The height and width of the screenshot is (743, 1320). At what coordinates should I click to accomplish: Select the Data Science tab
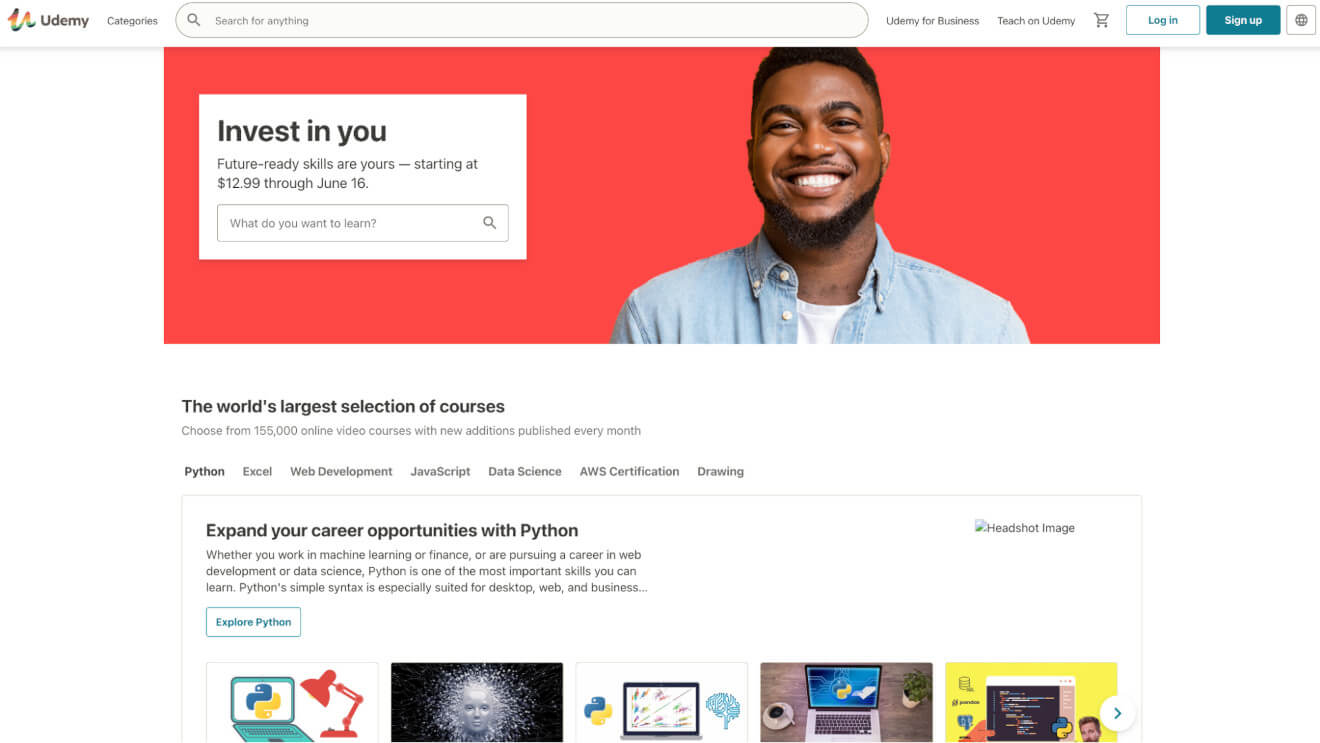point(525,471)
